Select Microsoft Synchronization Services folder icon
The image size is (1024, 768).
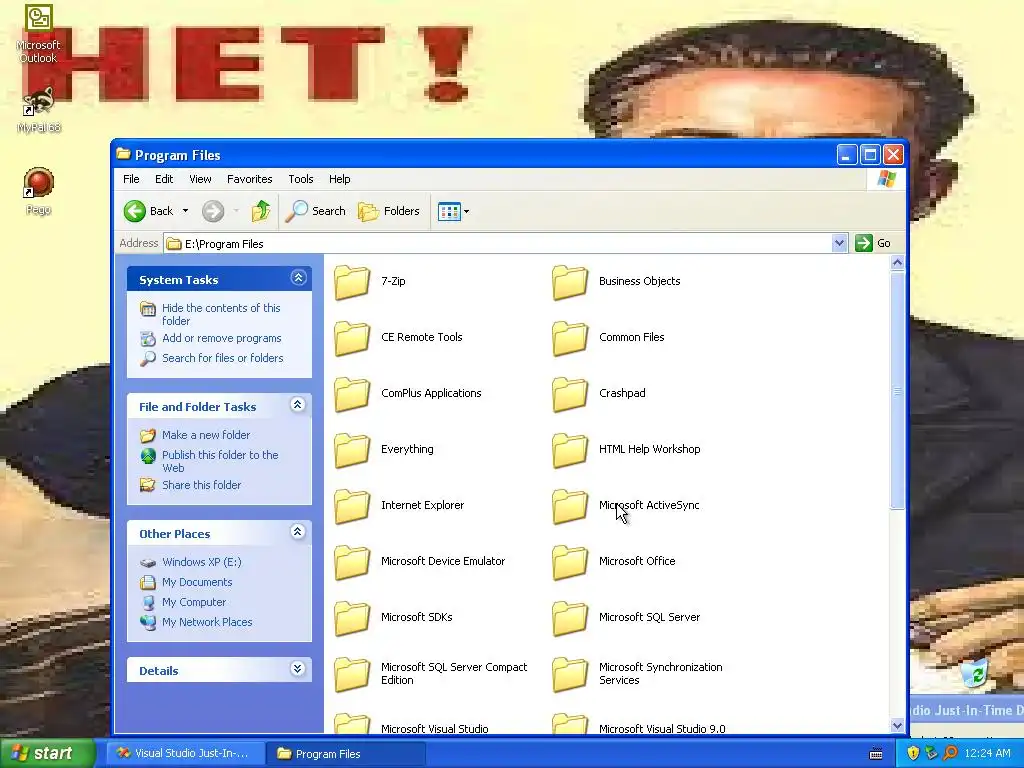pos(570,675)
